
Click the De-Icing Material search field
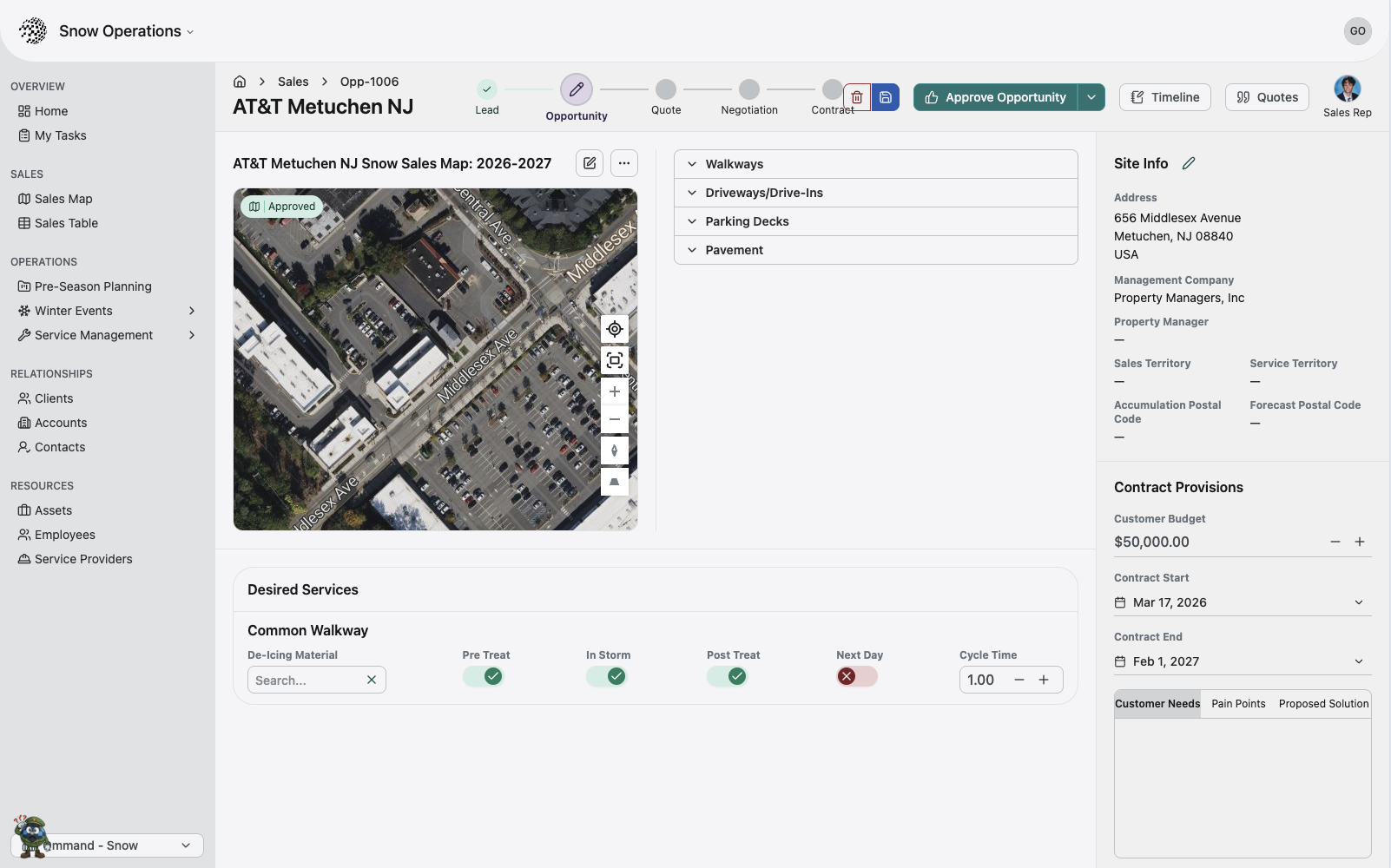click(x=307, y=681)
